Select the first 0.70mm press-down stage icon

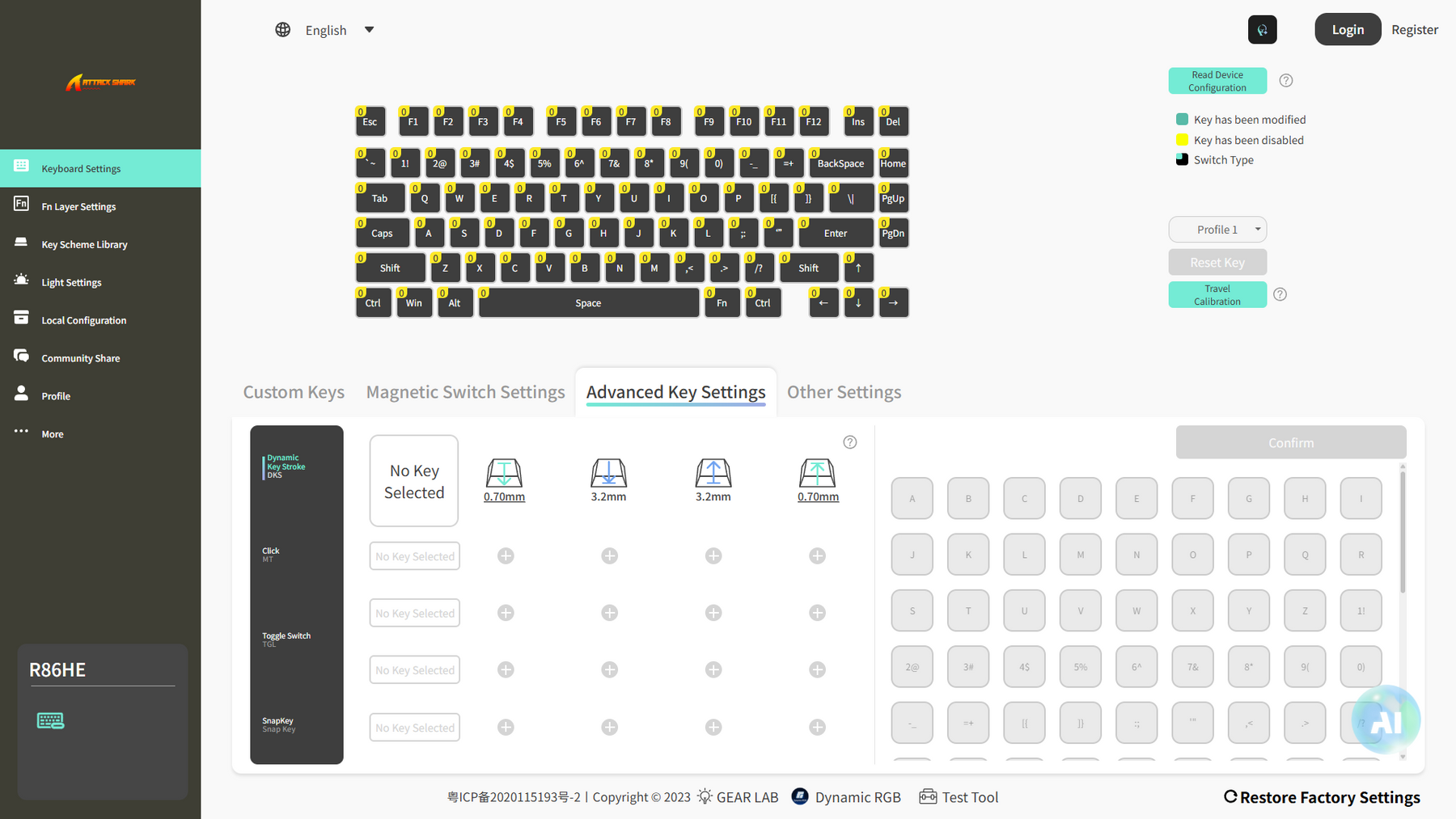(x=504, y=473)
